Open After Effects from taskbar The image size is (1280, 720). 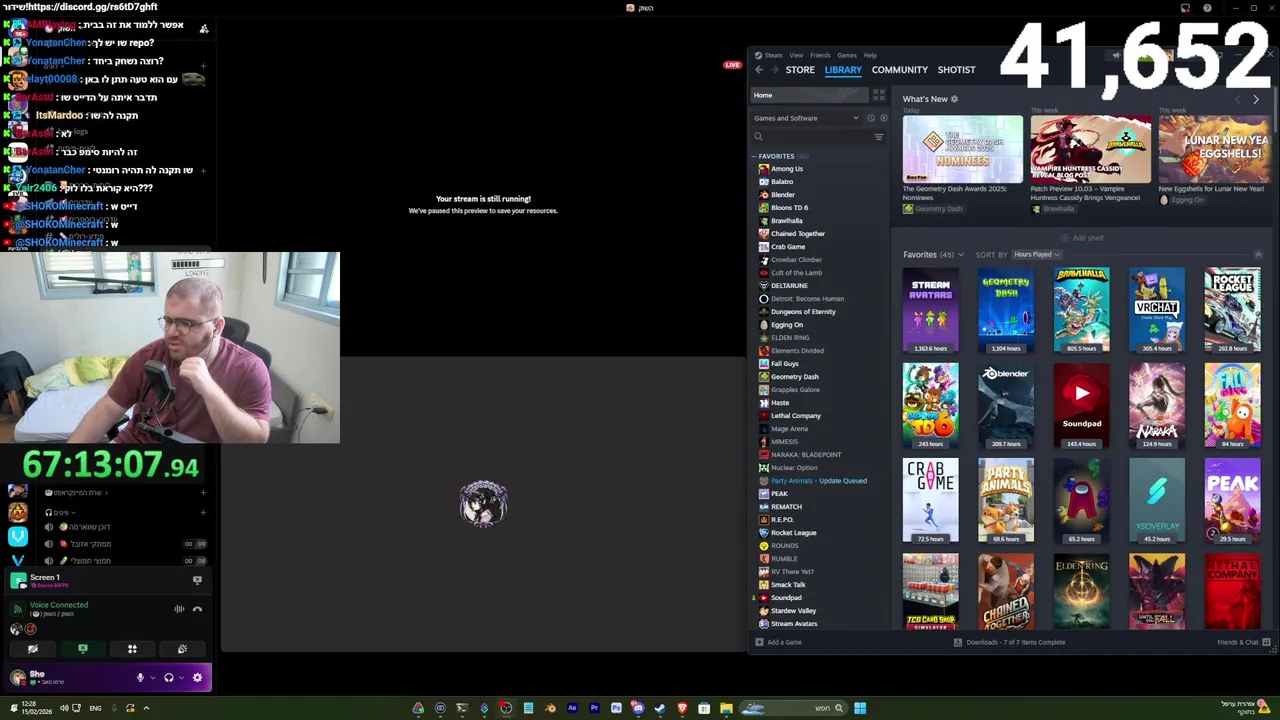click(572, 708)
